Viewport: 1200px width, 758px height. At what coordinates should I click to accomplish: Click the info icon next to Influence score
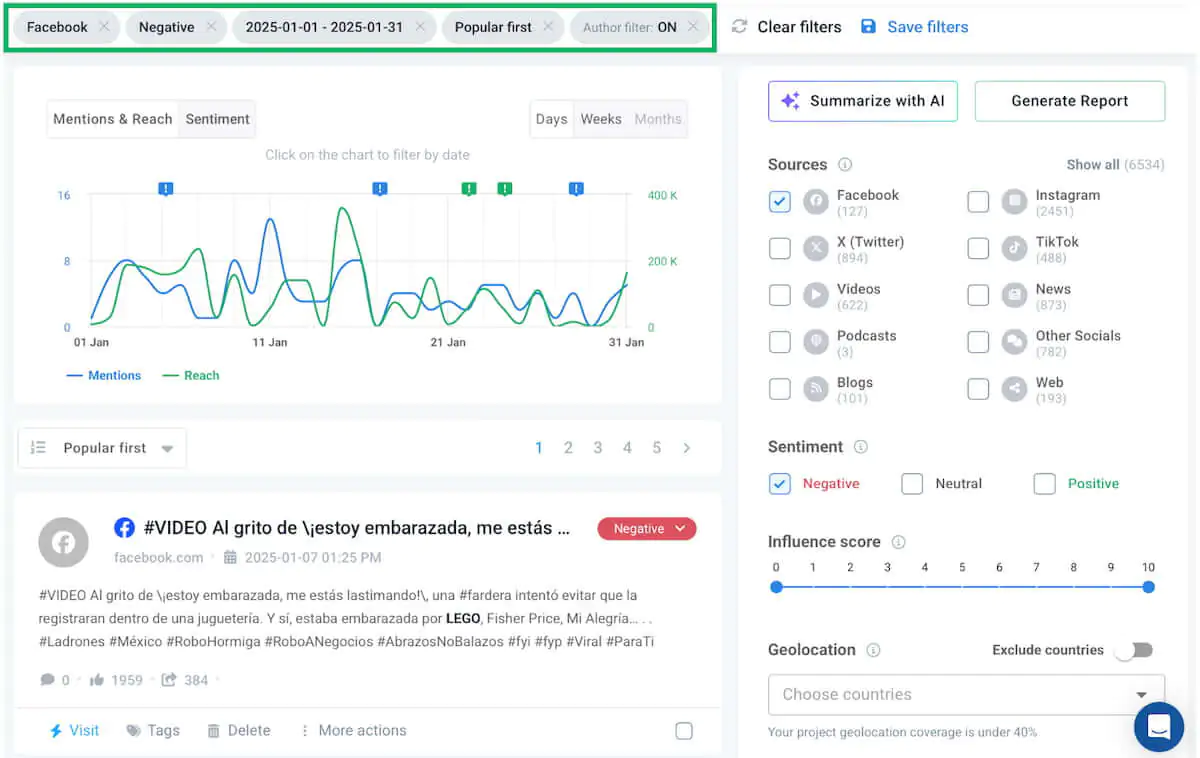(898, 542)
